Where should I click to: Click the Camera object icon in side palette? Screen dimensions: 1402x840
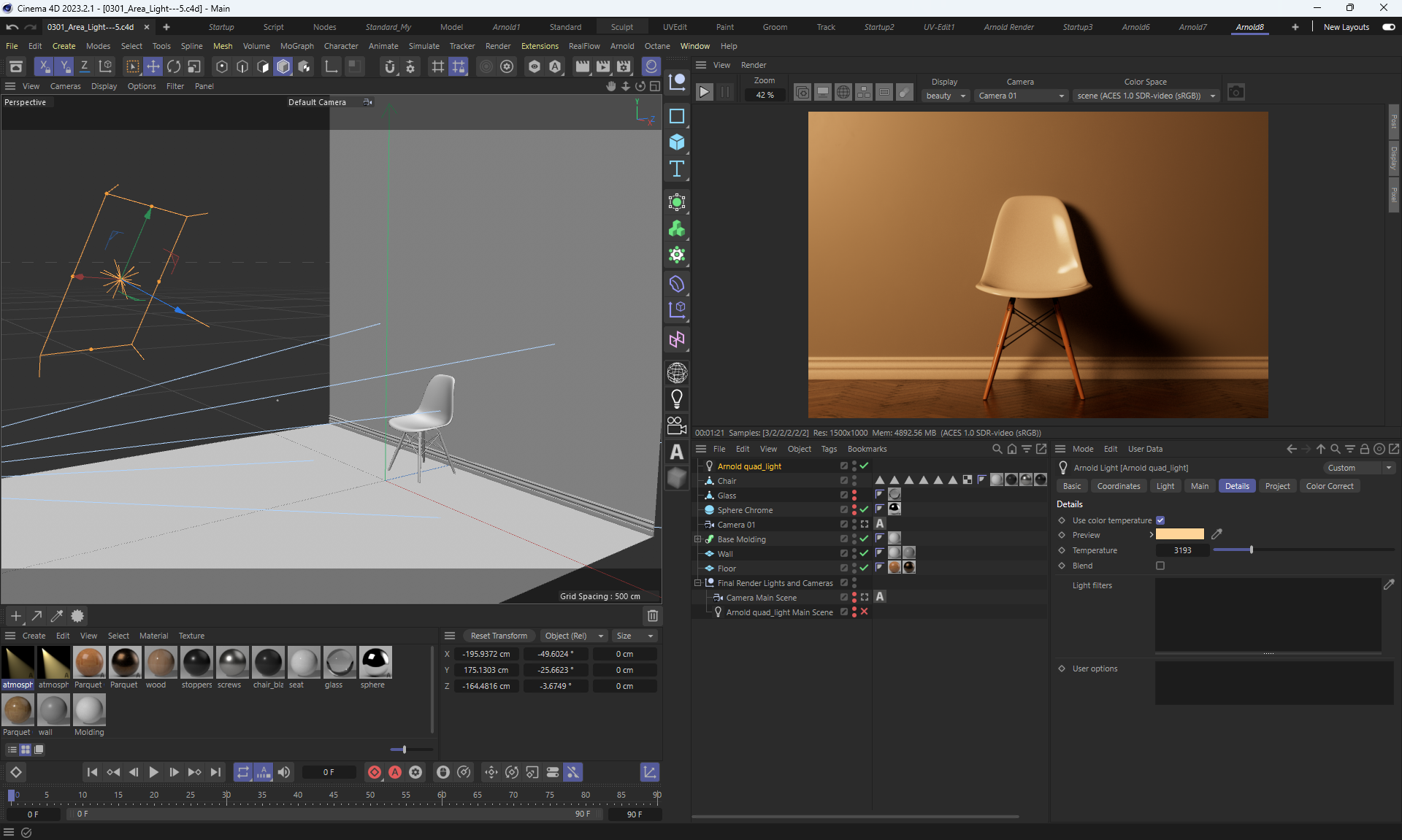(677, 425)
